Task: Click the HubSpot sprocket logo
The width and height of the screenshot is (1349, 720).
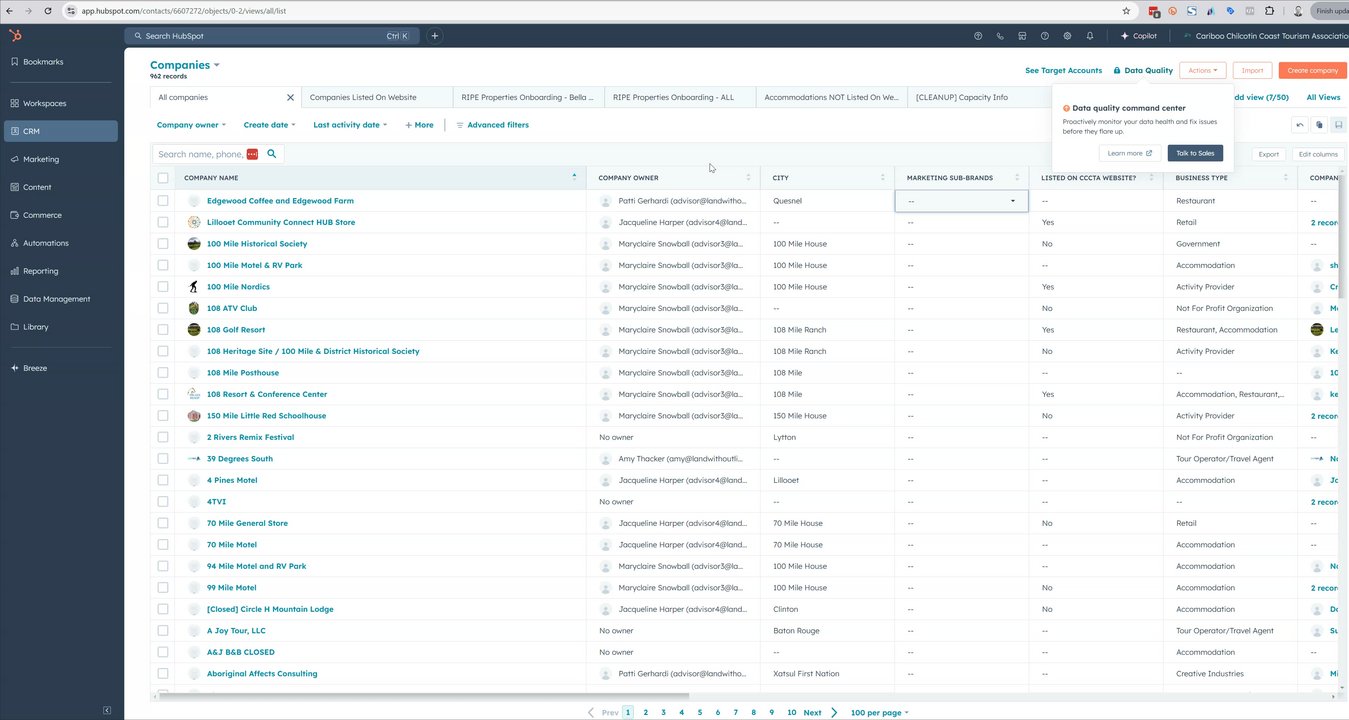Action: tap(15, 35)
